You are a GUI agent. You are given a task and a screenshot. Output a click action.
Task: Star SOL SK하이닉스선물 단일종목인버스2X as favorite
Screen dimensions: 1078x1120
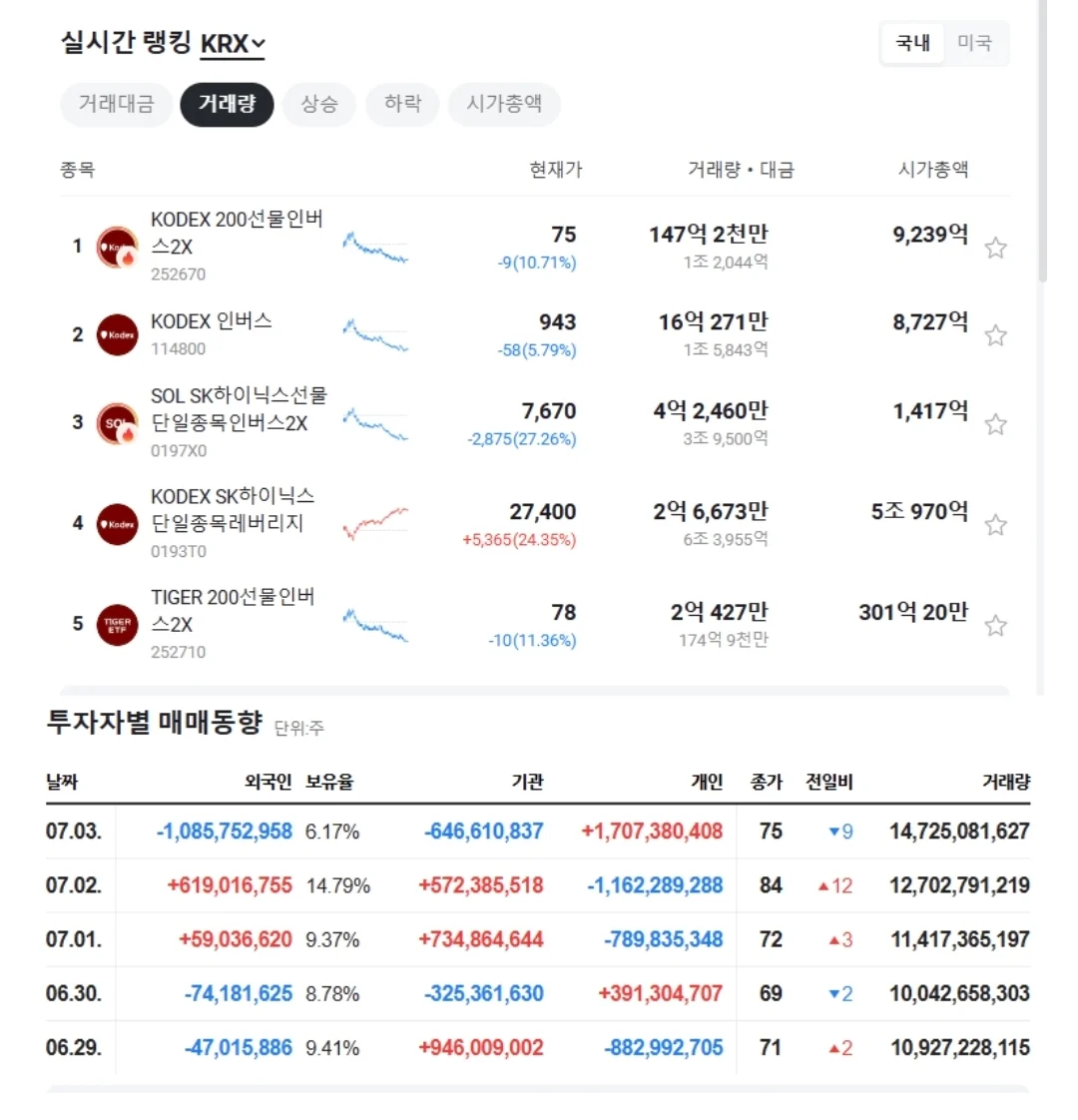[995, 424]
